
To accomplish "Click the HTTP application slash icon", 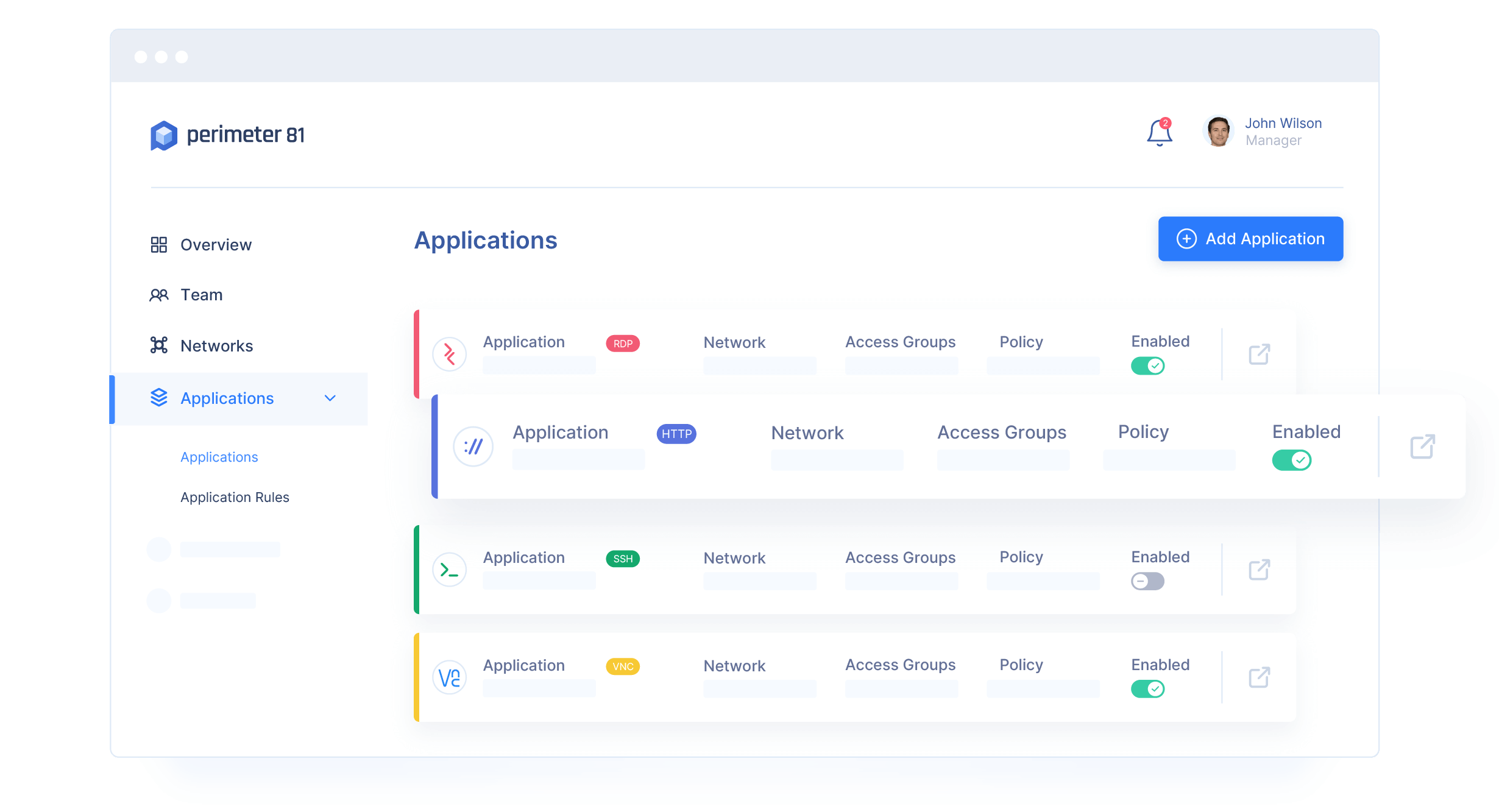I will pos(473,447).
